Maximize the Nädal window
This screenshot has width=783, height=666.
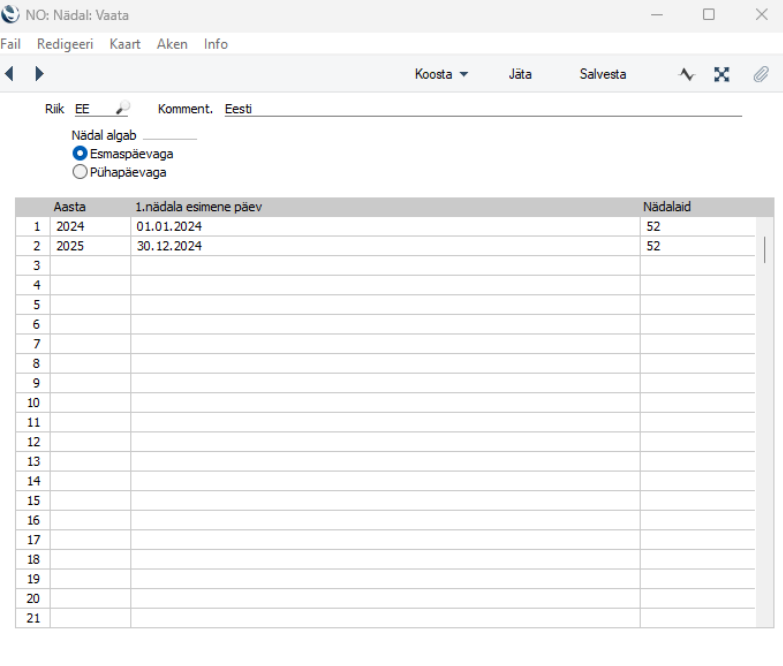tap(709, 14)
